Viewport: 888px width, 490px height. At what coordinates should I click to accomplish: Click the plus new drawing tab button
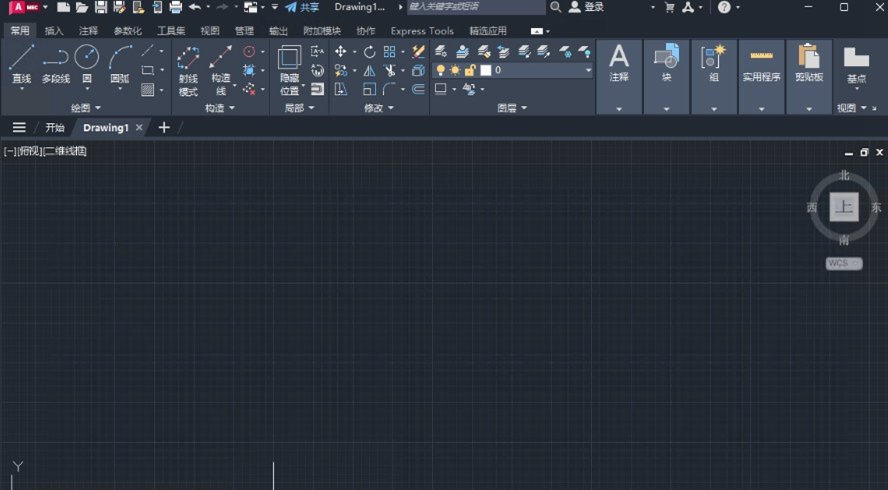click(x=164, y=127)
